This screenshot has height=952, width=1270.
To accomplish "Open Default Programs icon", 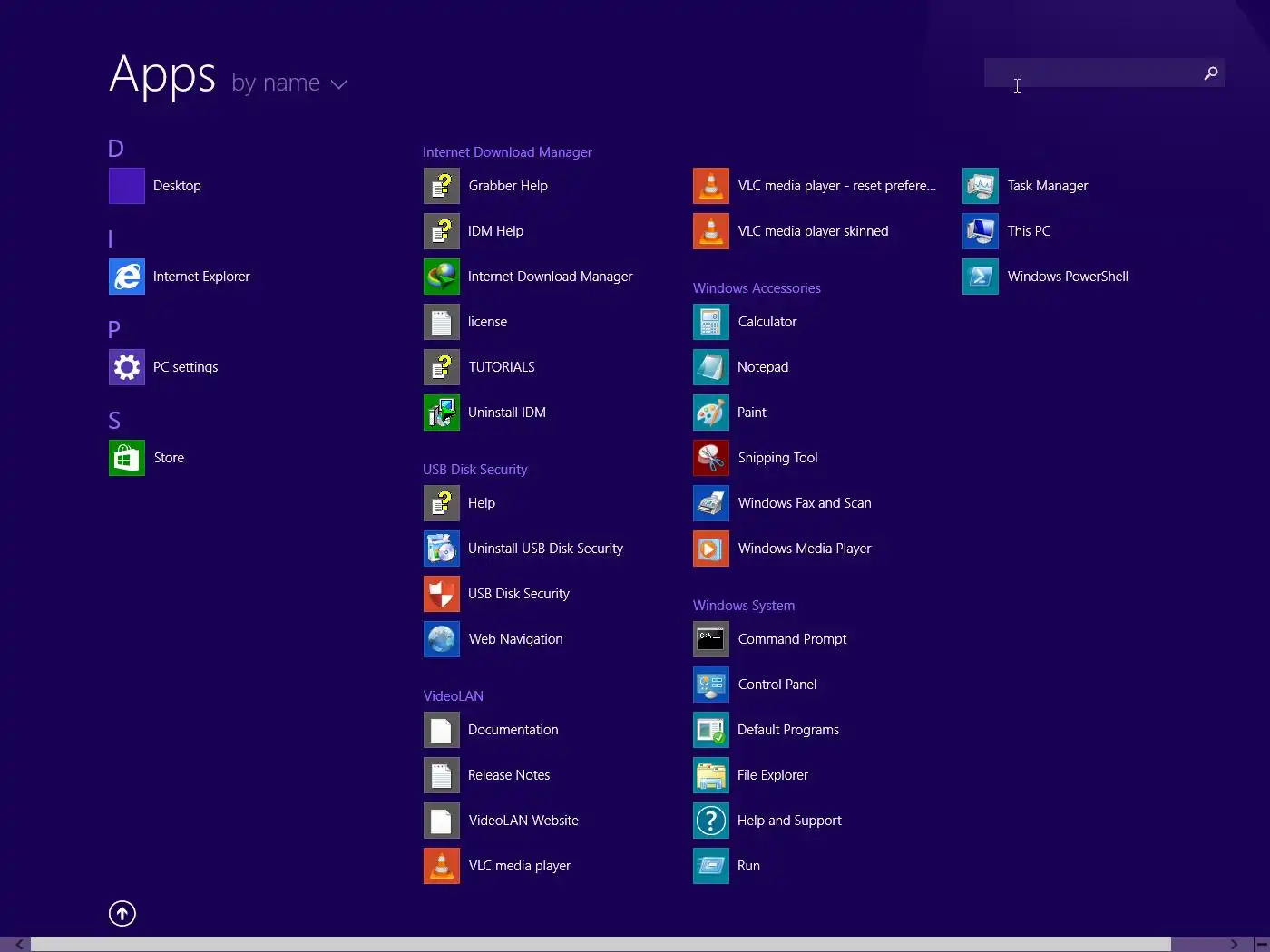I will coord(711,730).
